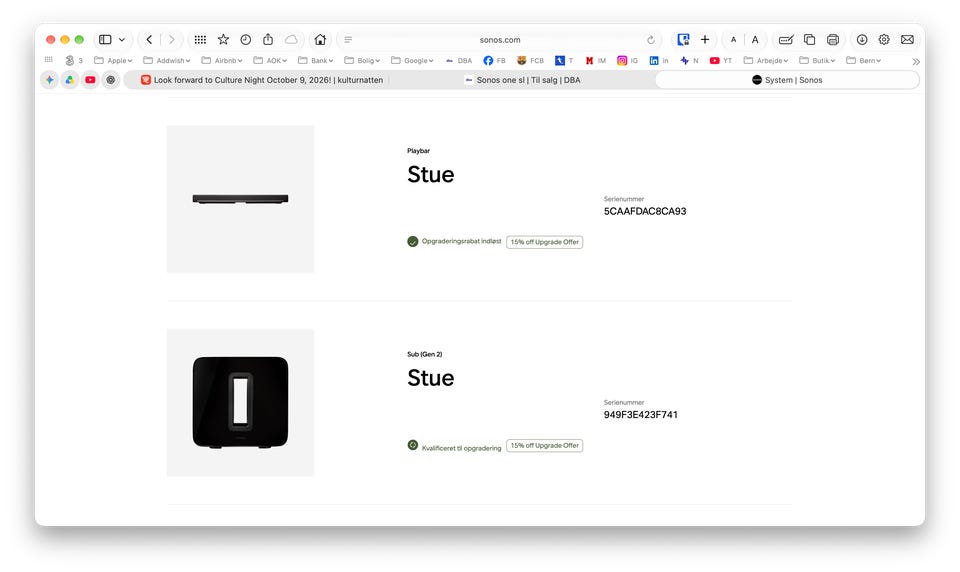
Task: Open website settings gear icon
Action: click(x=884, y=40)
